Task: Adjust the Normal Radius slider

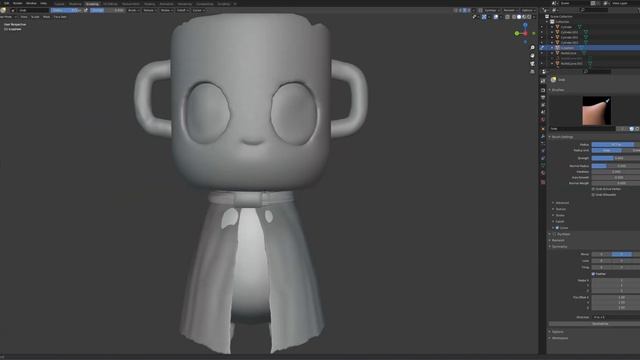Action: (x=616, y=166)
